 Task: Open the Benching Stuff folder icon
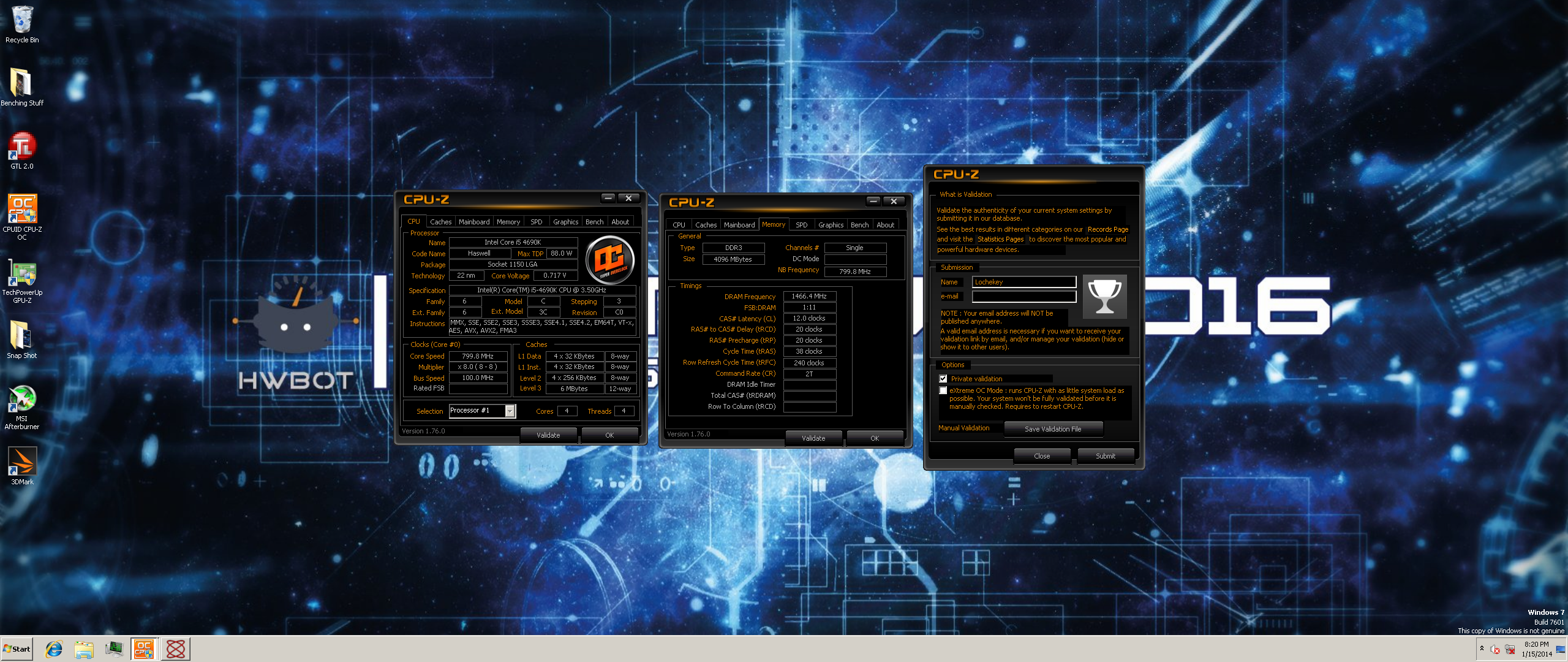[x=22, y=86]
